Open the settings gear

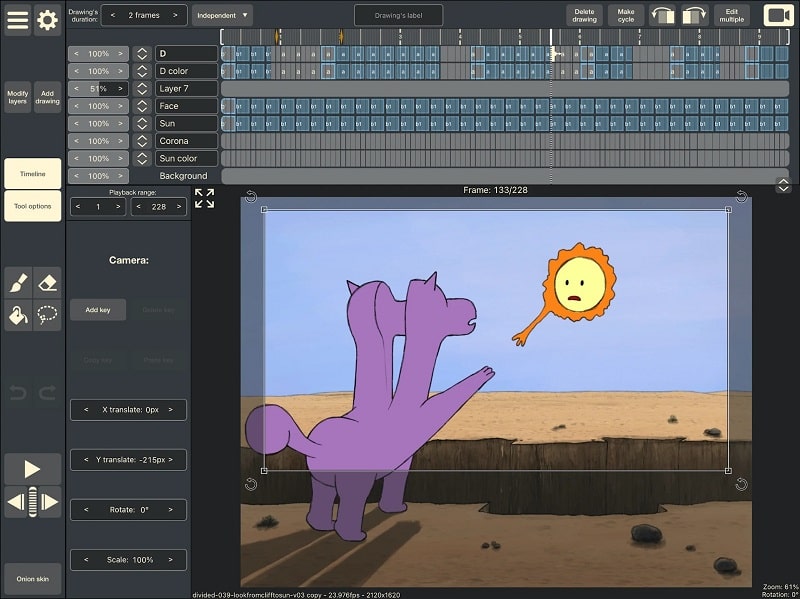coord(46,20)
